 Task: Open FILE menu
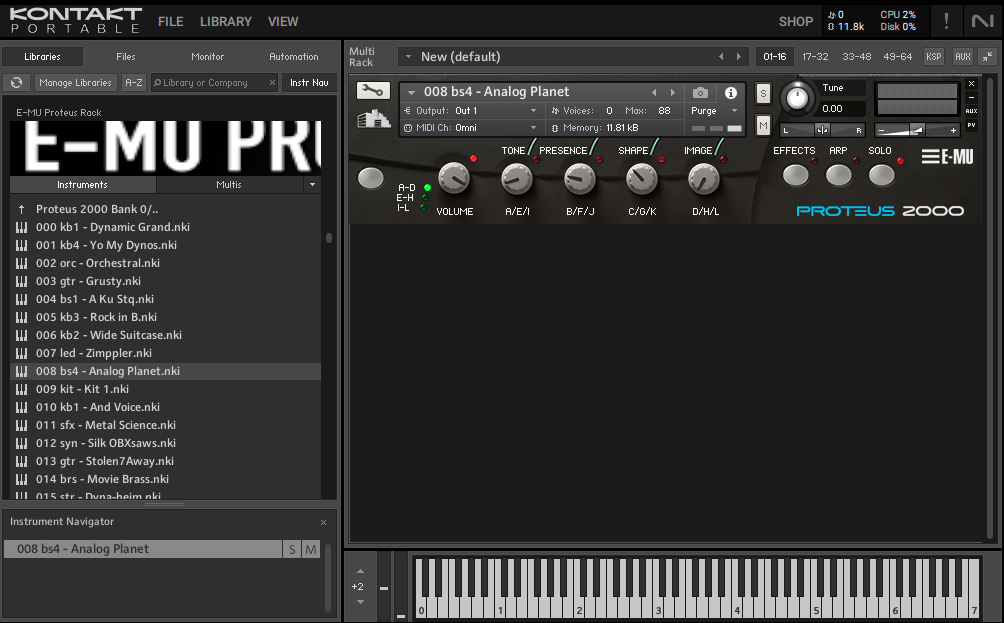pyautogui.click(x=170, y=22)
